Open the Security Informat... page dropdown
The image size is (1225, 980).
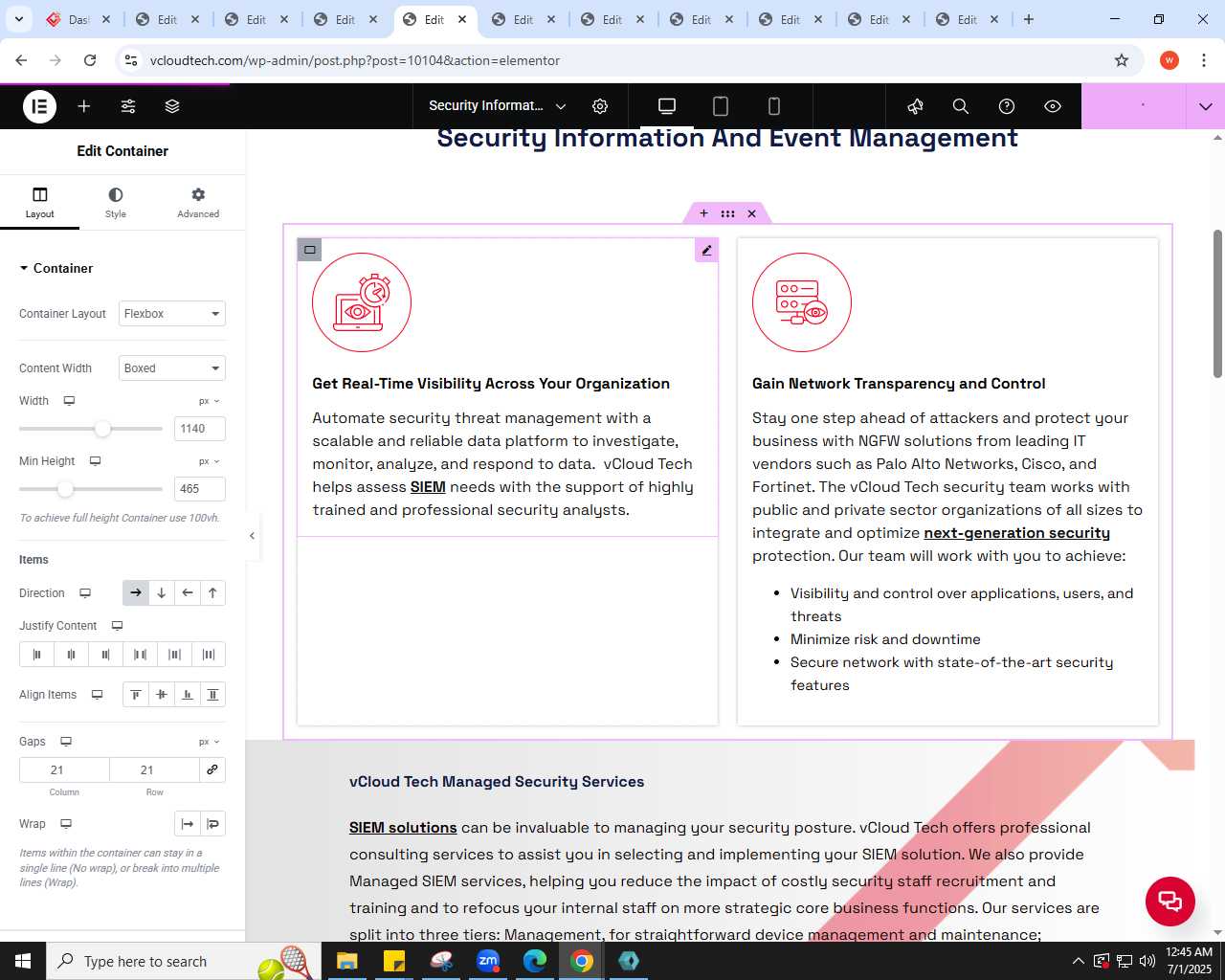(498, 106)
